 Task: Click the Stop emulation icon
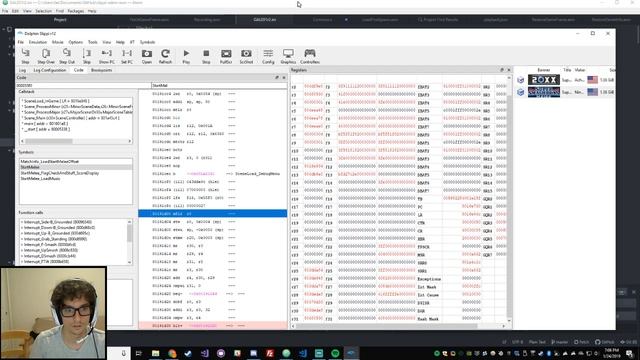[206, 56]
